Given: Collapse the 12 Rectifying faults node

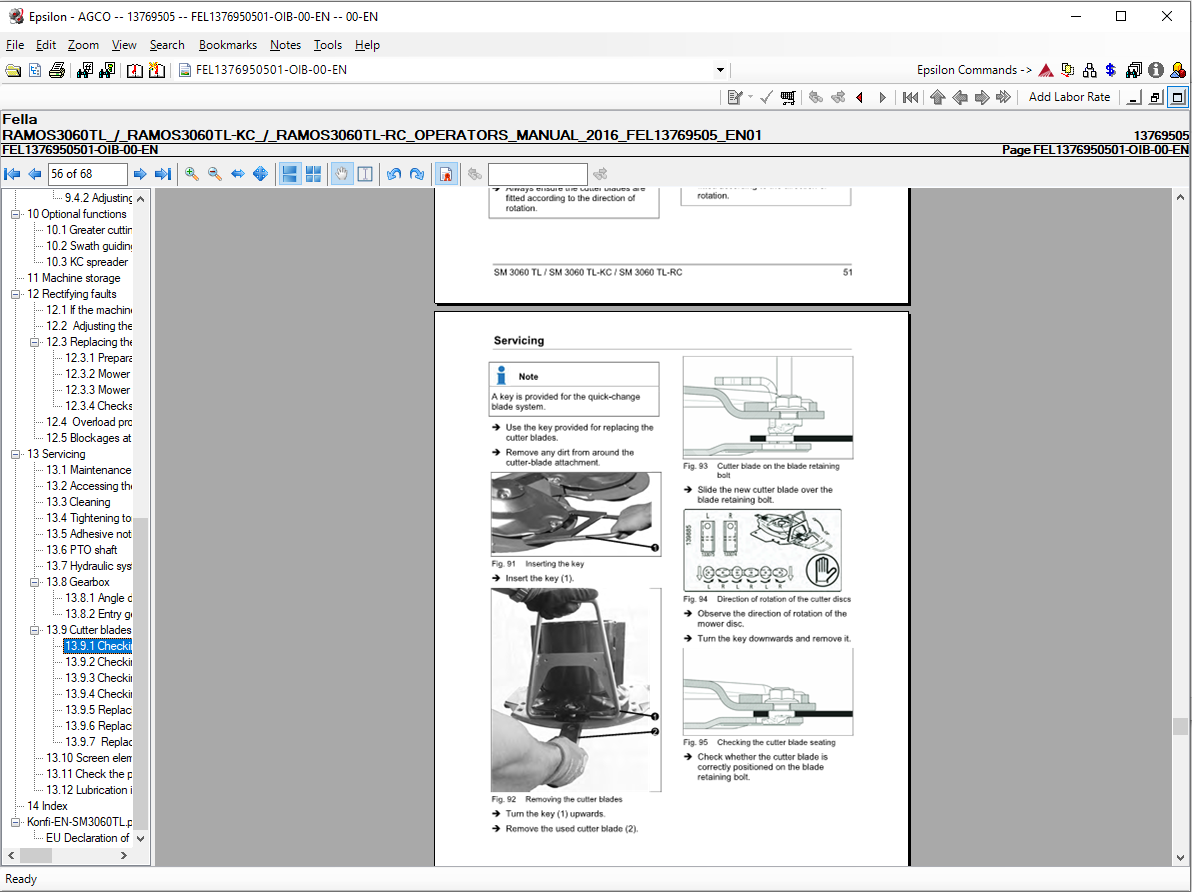Looking at the screenshot, I should click(15, 294).
